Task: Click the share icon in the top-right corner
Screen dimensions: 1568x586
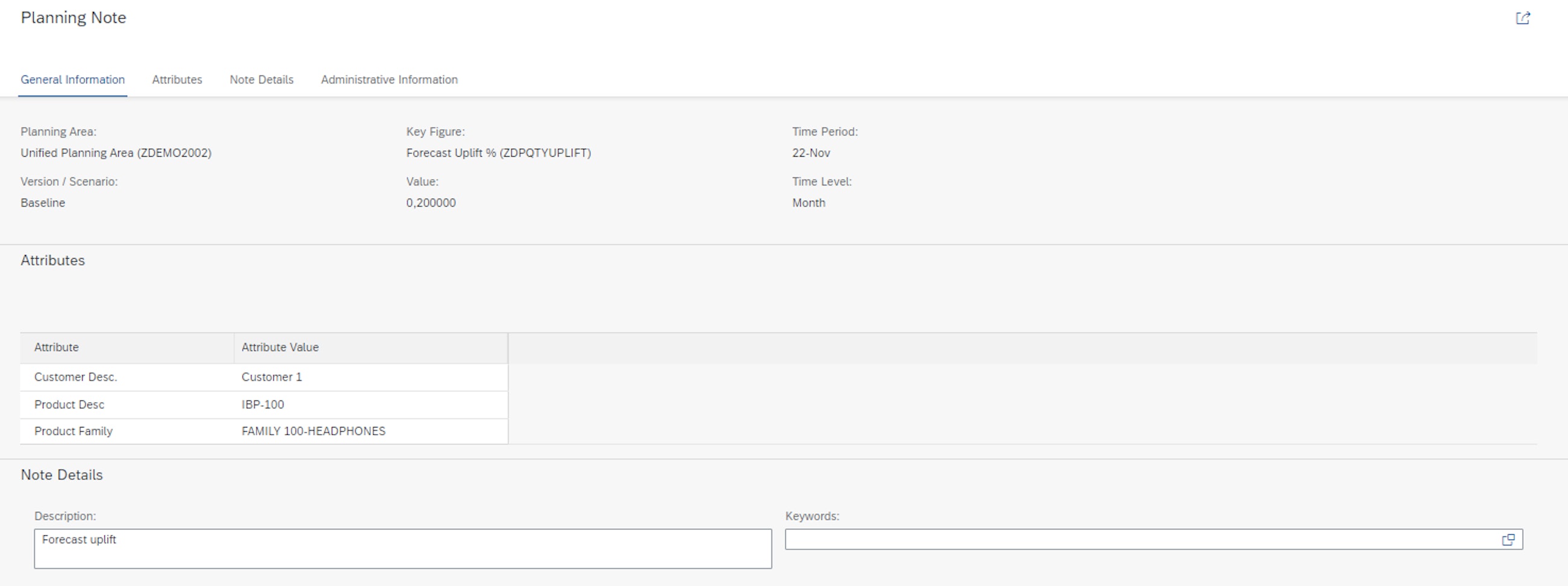Action: click(1522, 18)
